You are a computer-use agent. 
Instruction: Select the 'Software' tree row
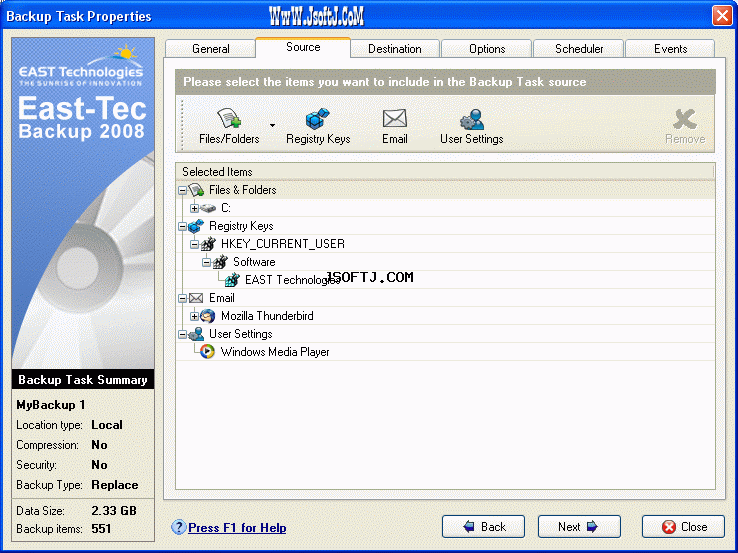pyautogui.click(x=445, y=262)
